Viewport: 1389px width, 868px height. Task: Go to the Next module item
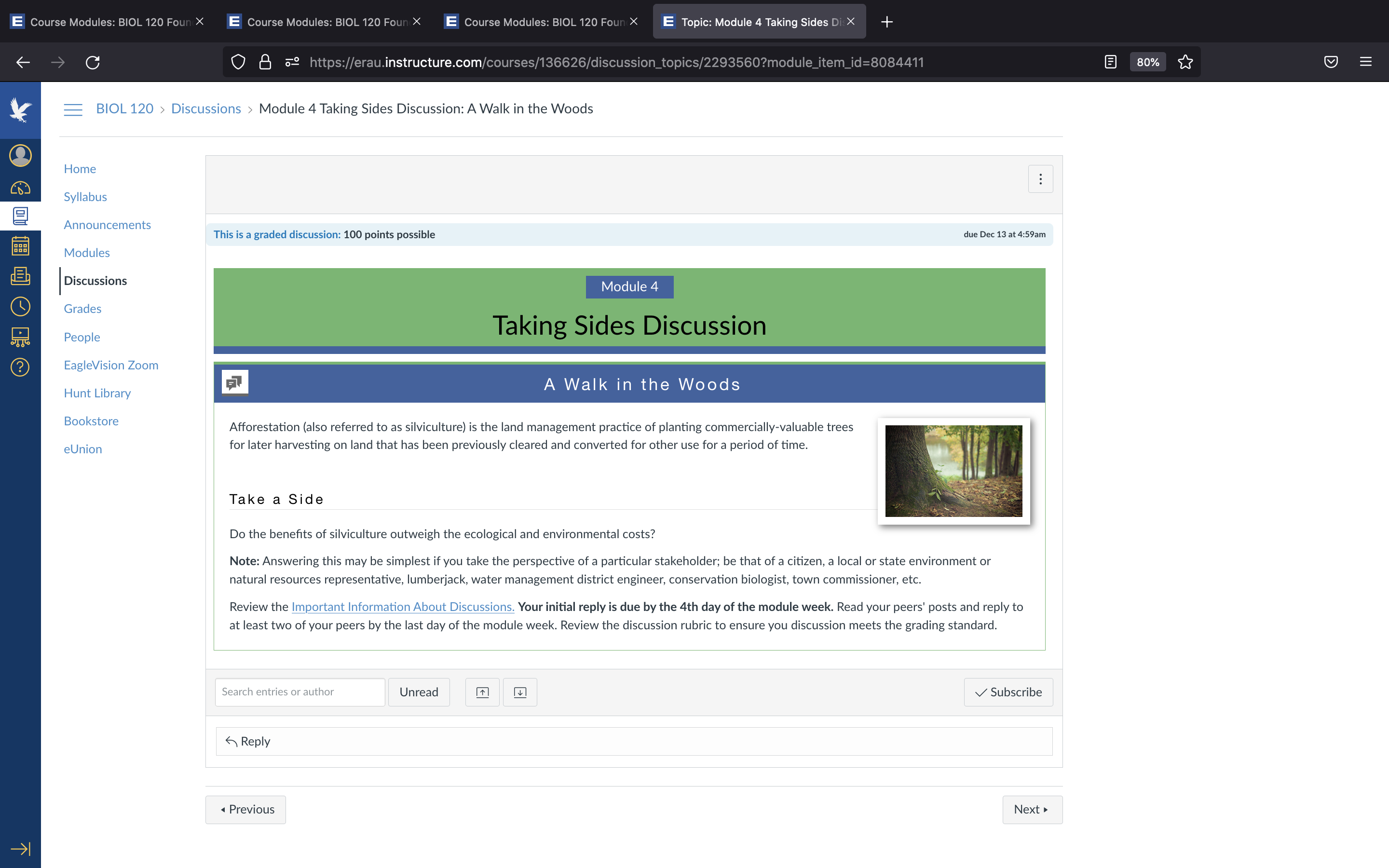tap(1032, 810)
